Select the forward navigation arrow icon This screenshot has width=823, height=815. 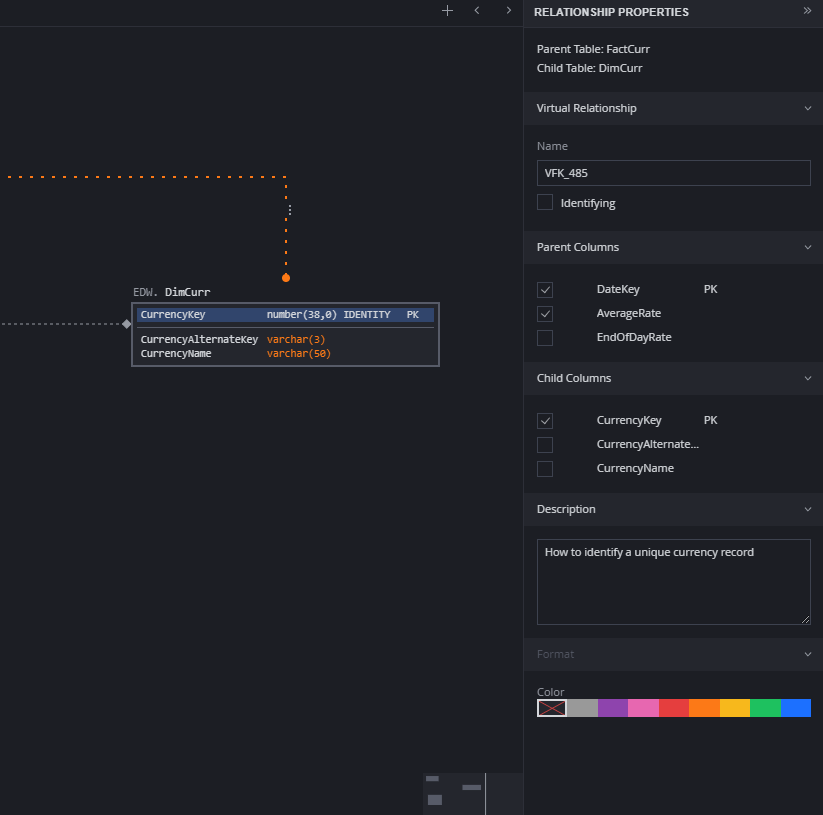click(508, 11)
